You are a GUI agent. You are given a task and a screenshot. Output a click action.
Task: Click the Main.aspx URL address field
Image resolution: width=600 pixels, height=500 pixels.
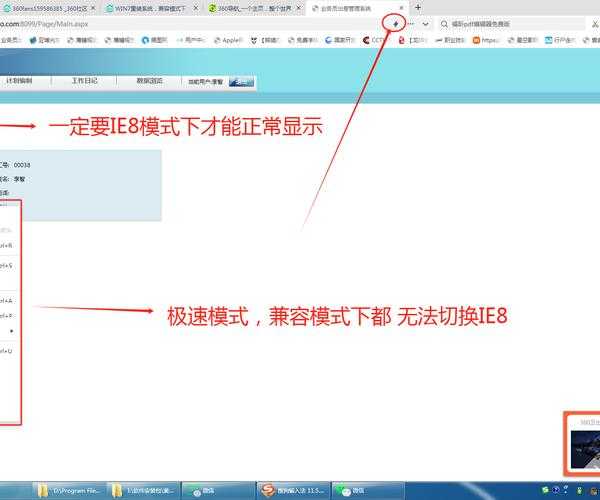point(191,24)
